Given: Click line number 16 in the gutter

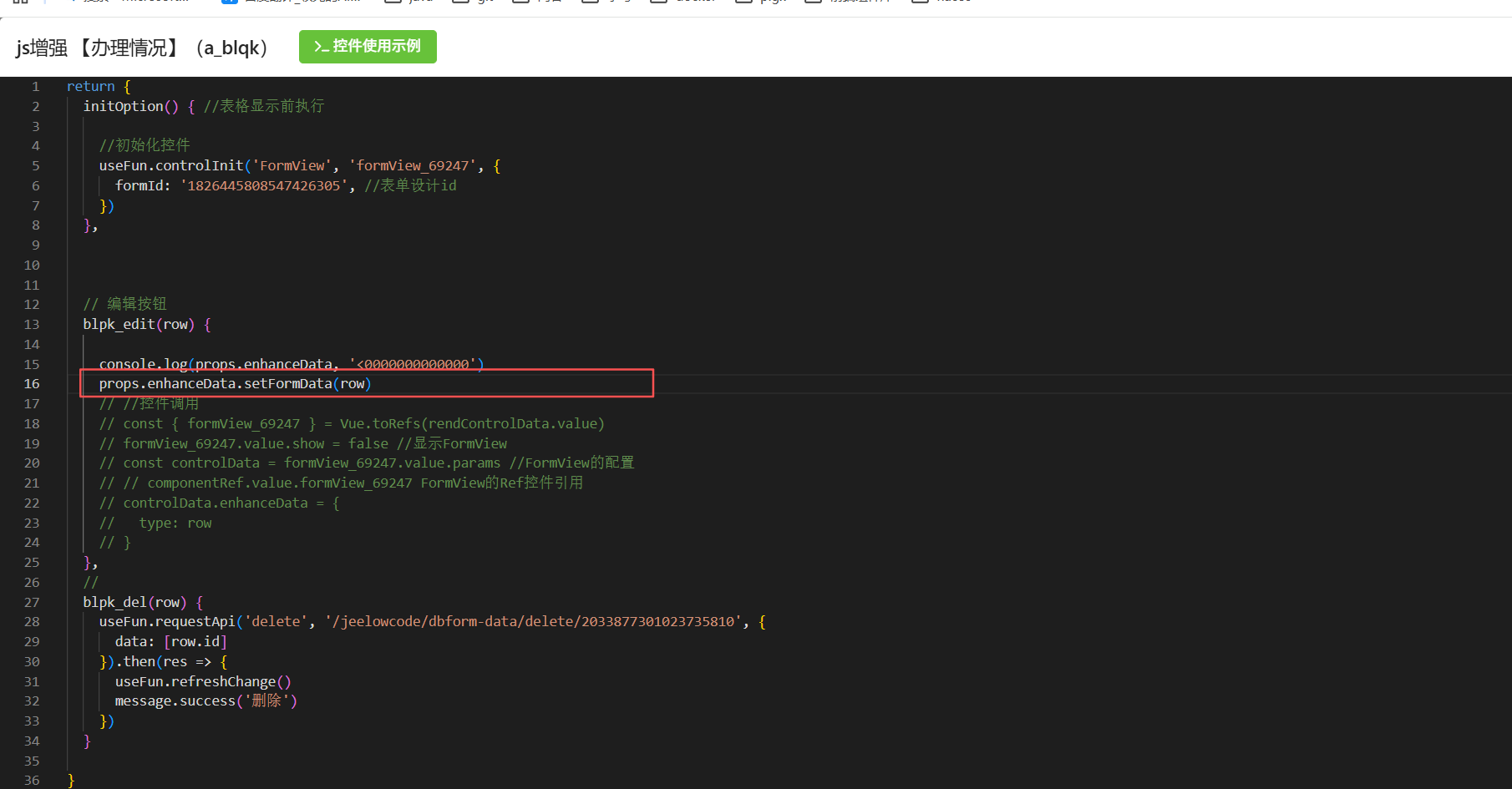Looking at the screenshot, I should [32, 384].
